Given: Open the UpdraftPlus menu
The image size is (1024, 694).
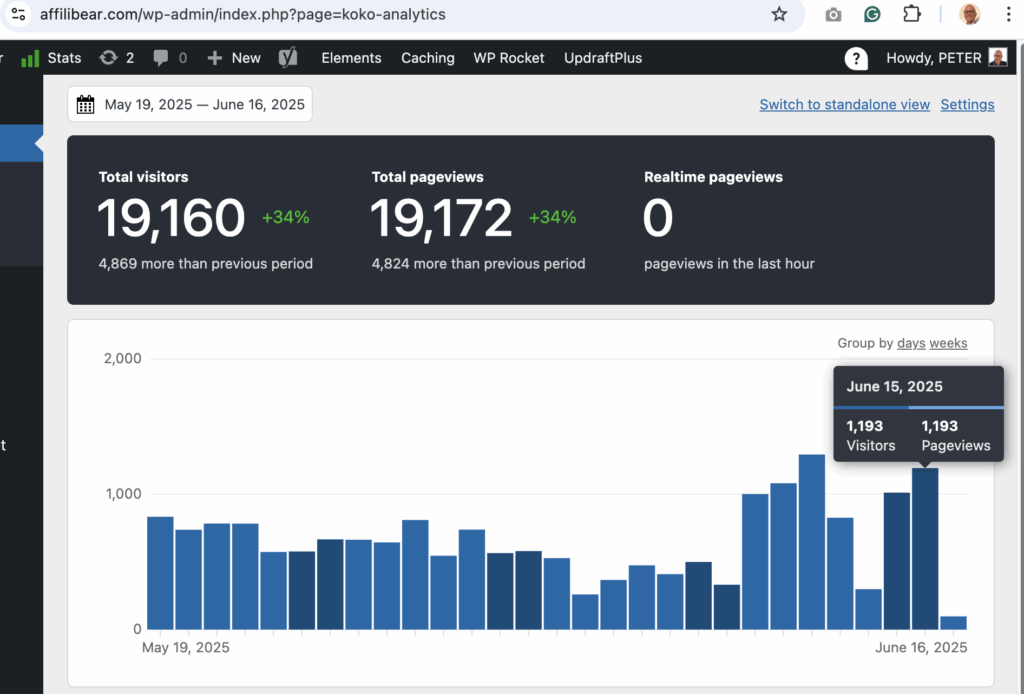Looking at the screenshot, I should click(603, 58).
